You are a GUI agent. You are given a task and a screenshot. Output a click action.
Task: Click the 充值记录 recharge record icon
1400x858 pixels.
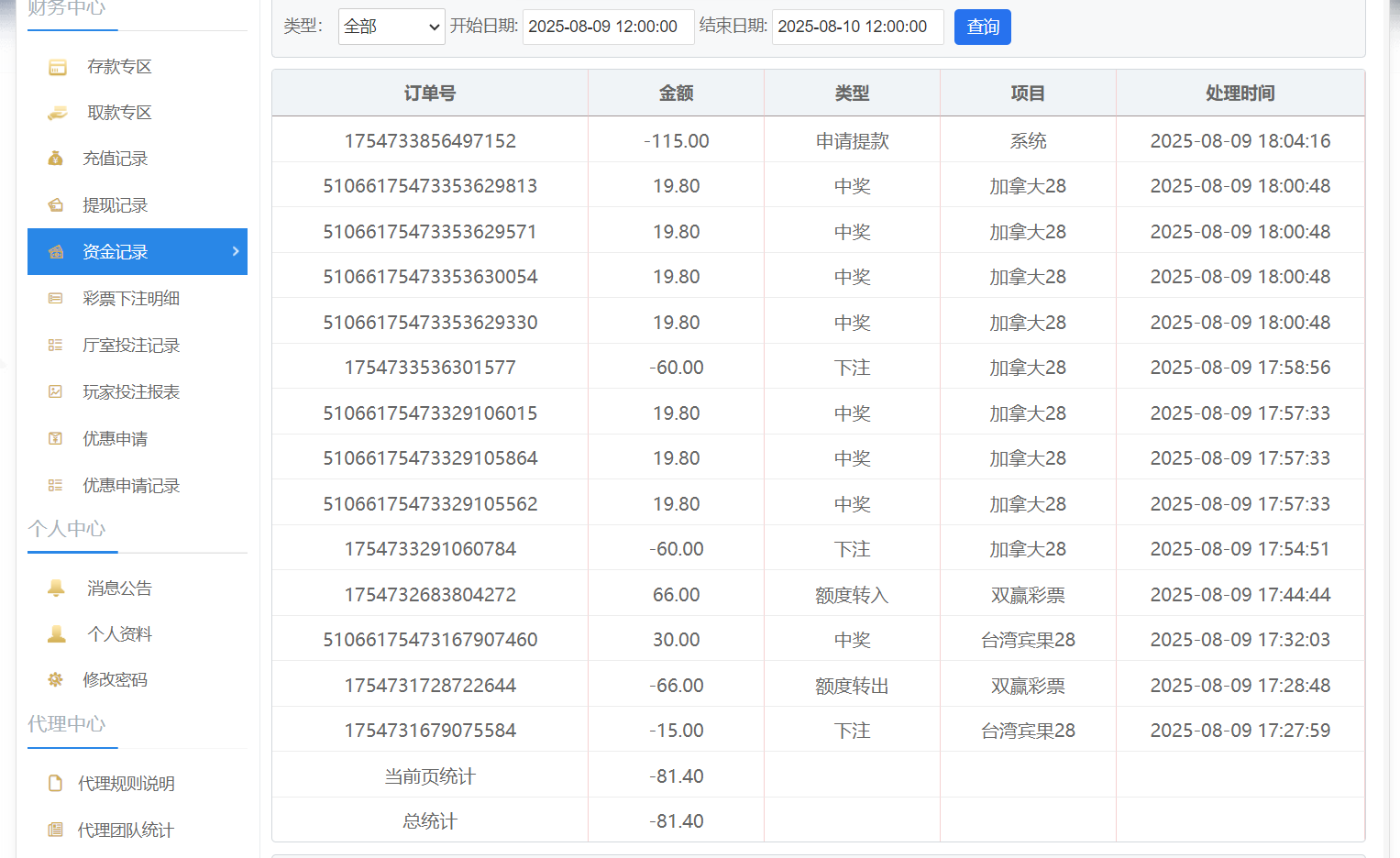[x=55, y=158]
